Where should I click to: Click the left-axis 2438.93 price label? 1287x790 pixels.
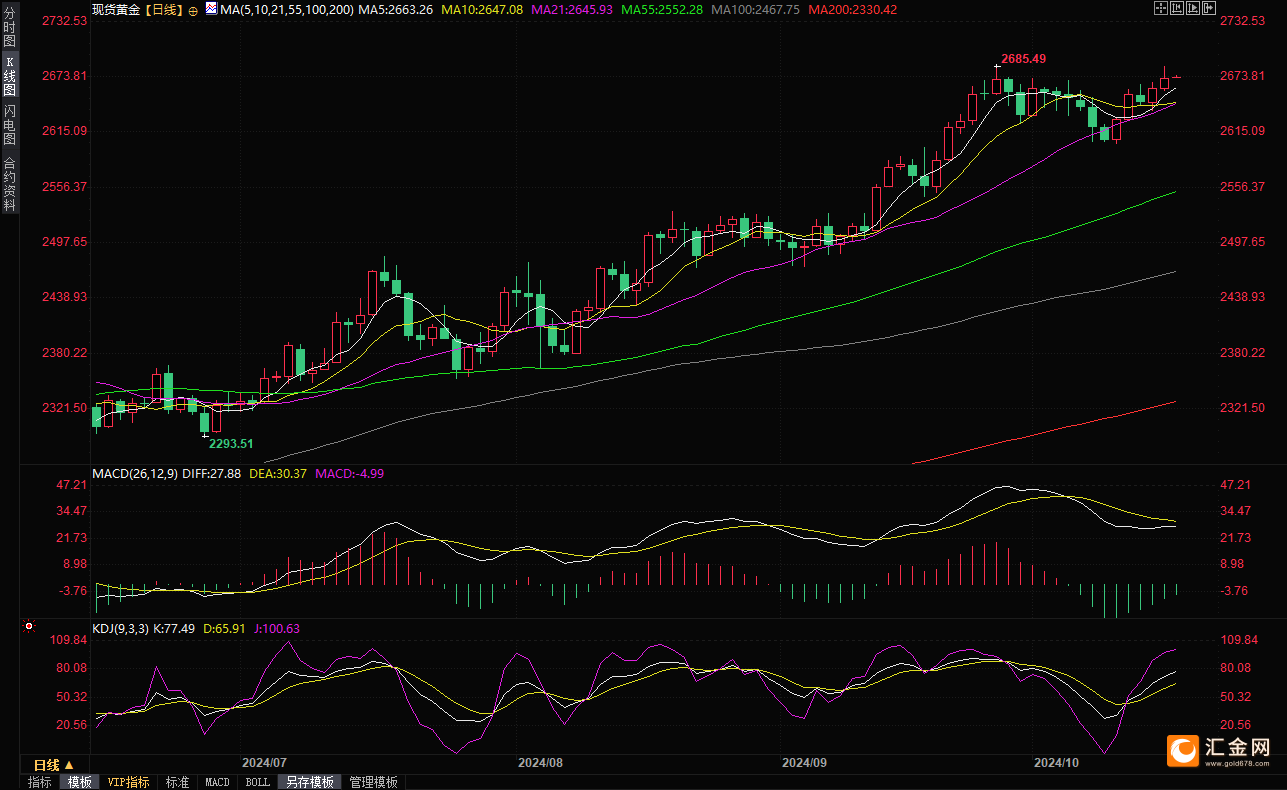[67, 298]
